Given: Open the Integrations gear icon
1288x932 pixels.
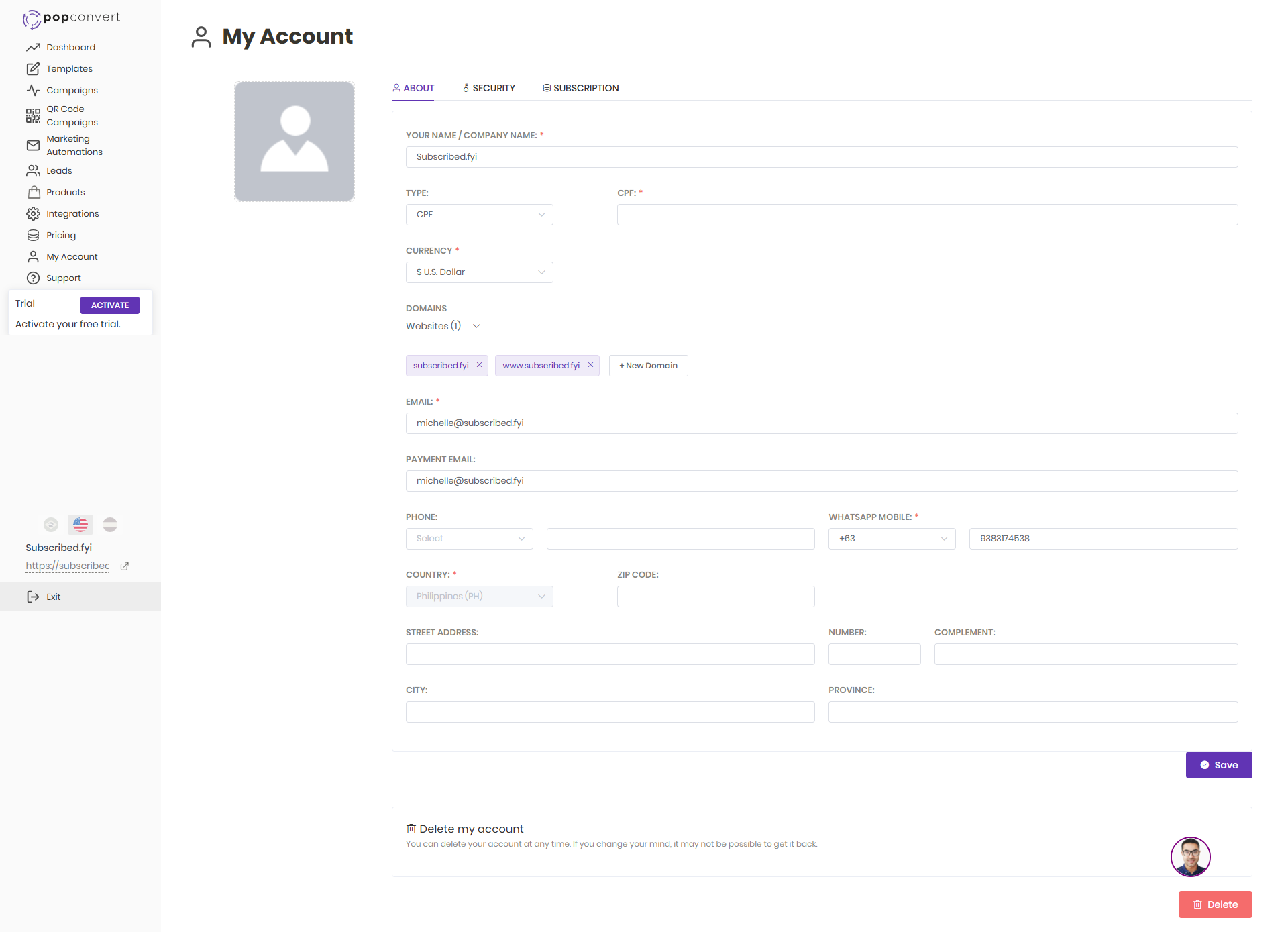Looking at the screenshot, I should click(33, 213).
